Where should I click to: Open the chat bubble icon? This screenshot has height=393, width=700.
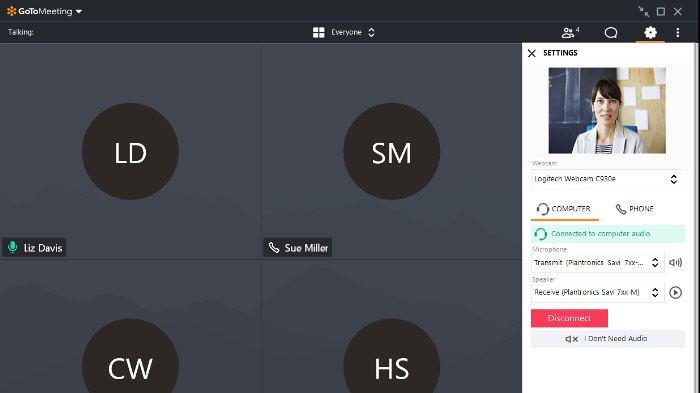(x=611, y=33)
